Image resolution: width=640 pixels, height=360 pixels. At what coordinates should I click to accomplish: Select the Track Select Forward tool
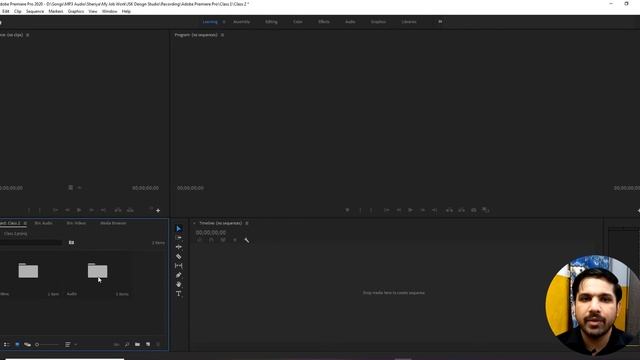pos(178,238)
